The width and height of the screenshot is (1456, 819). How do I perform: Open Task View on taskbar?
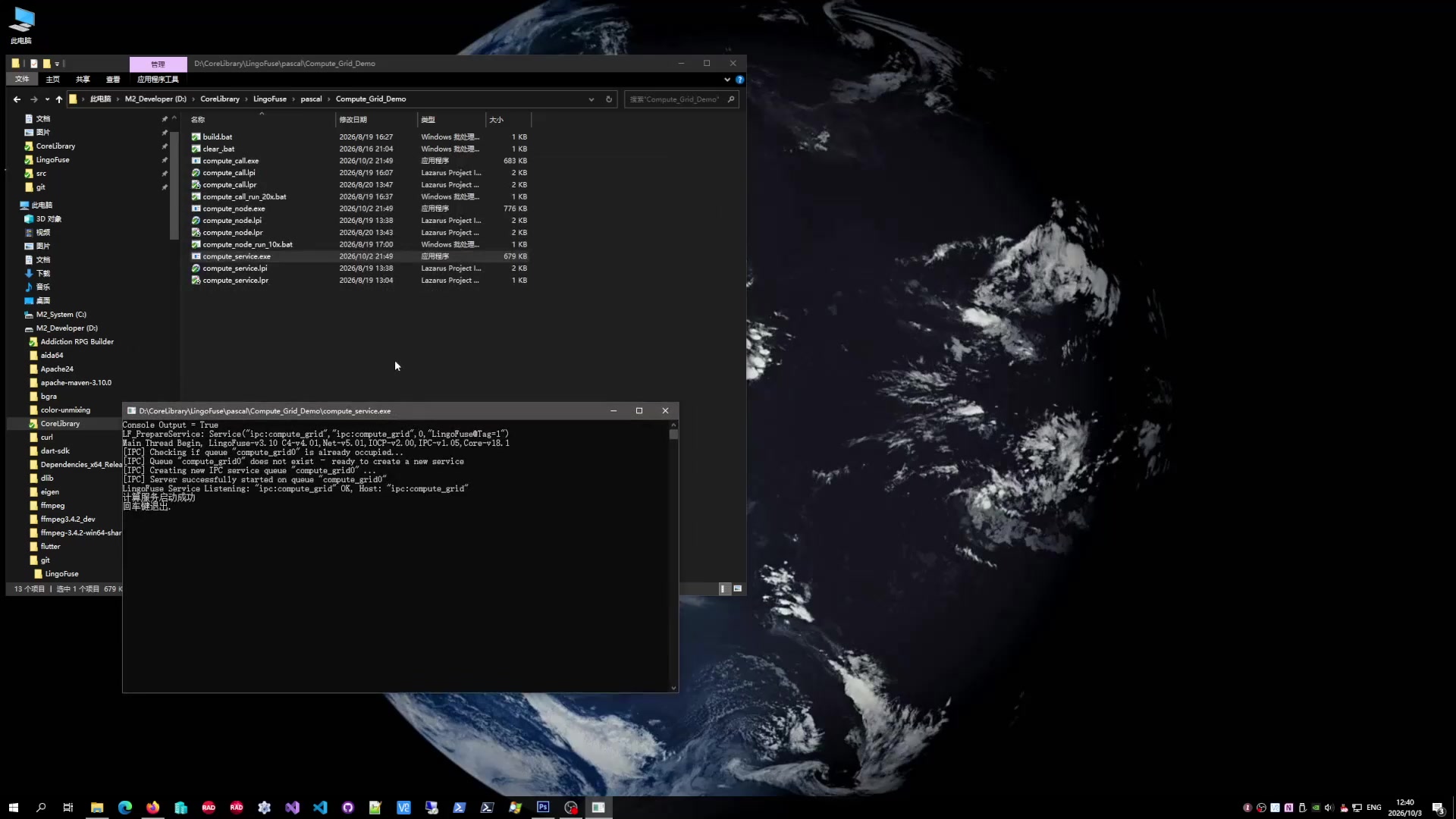point(68,808)
